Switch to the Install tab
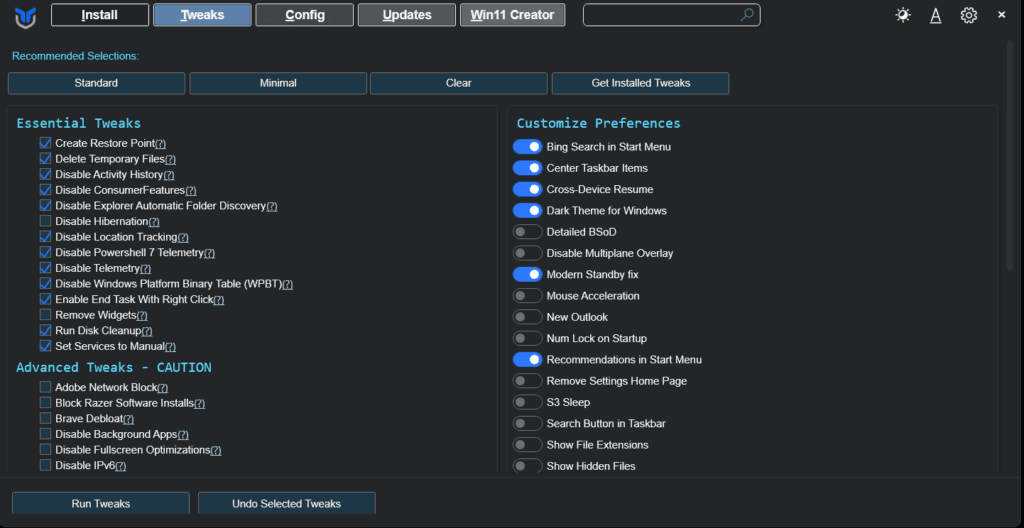 tap(100, 15)
